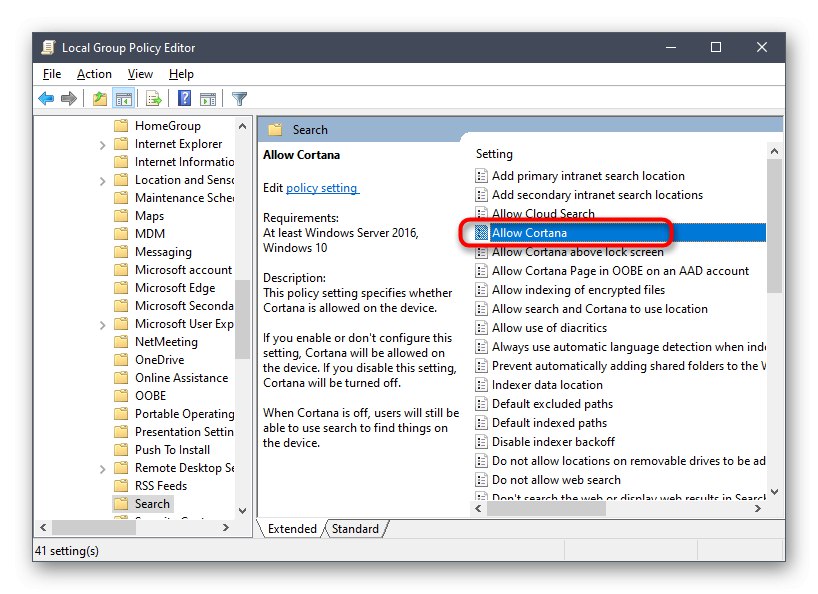Click the forward arrow toolbar icon
Image resolution: width=818 pixels, height=594 pixels.
[x=69, y=98]
